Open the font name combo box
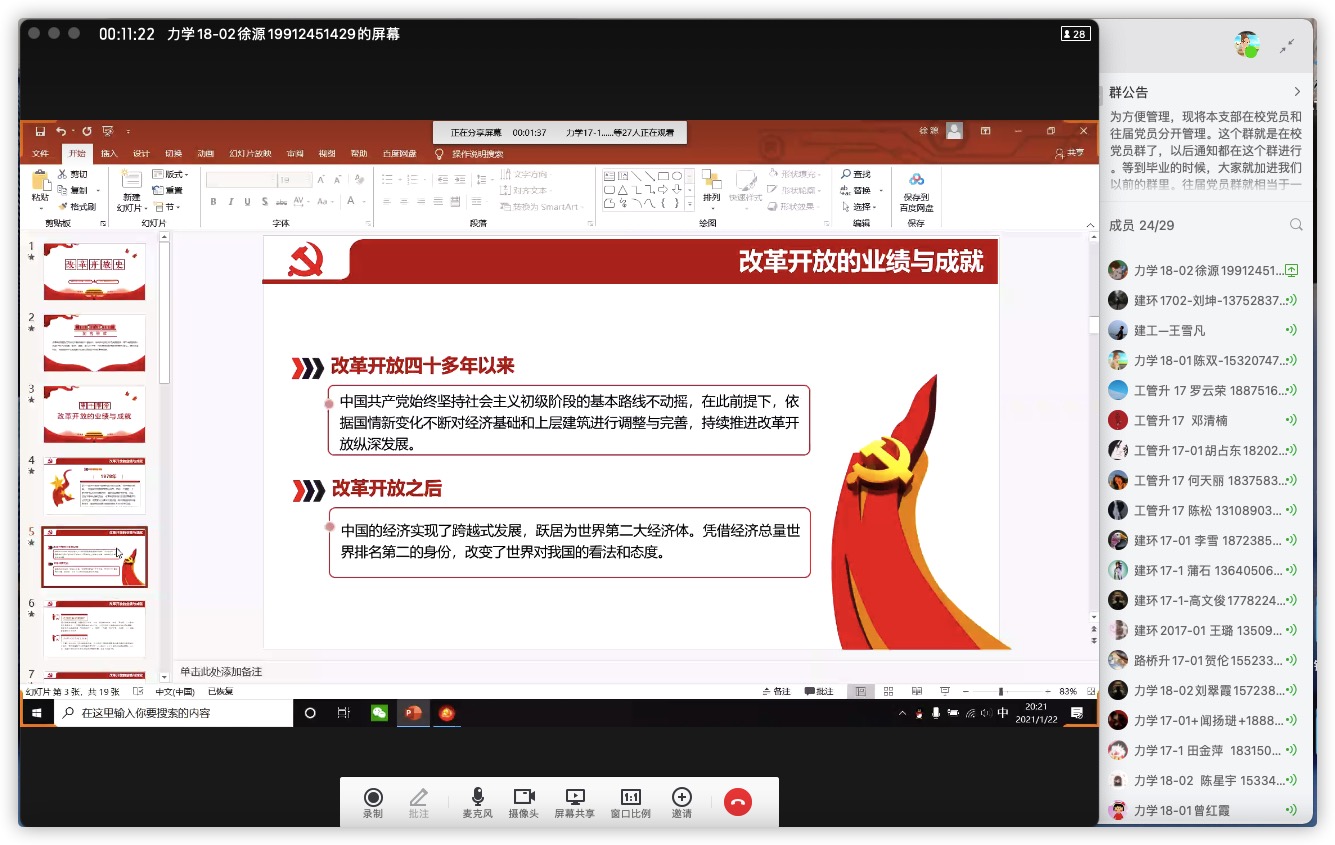 tap(241, 180)
